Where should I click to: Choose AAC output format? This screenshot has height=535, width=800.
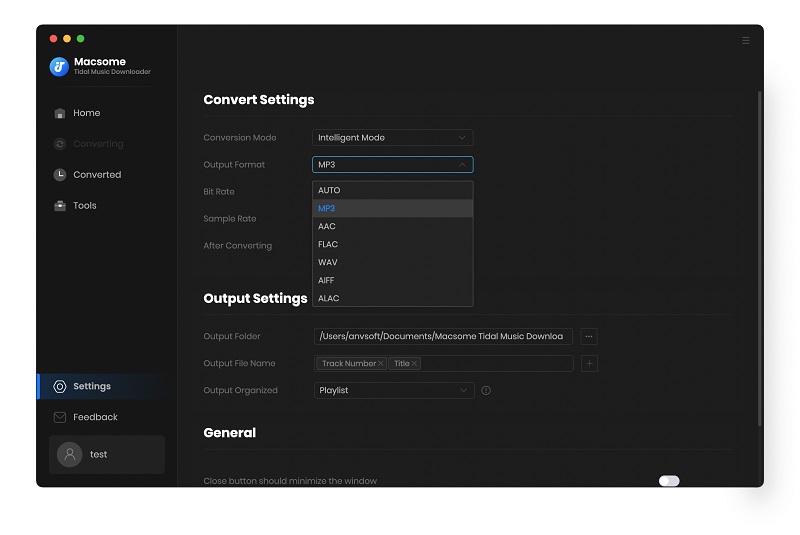(x=392, y=226)
